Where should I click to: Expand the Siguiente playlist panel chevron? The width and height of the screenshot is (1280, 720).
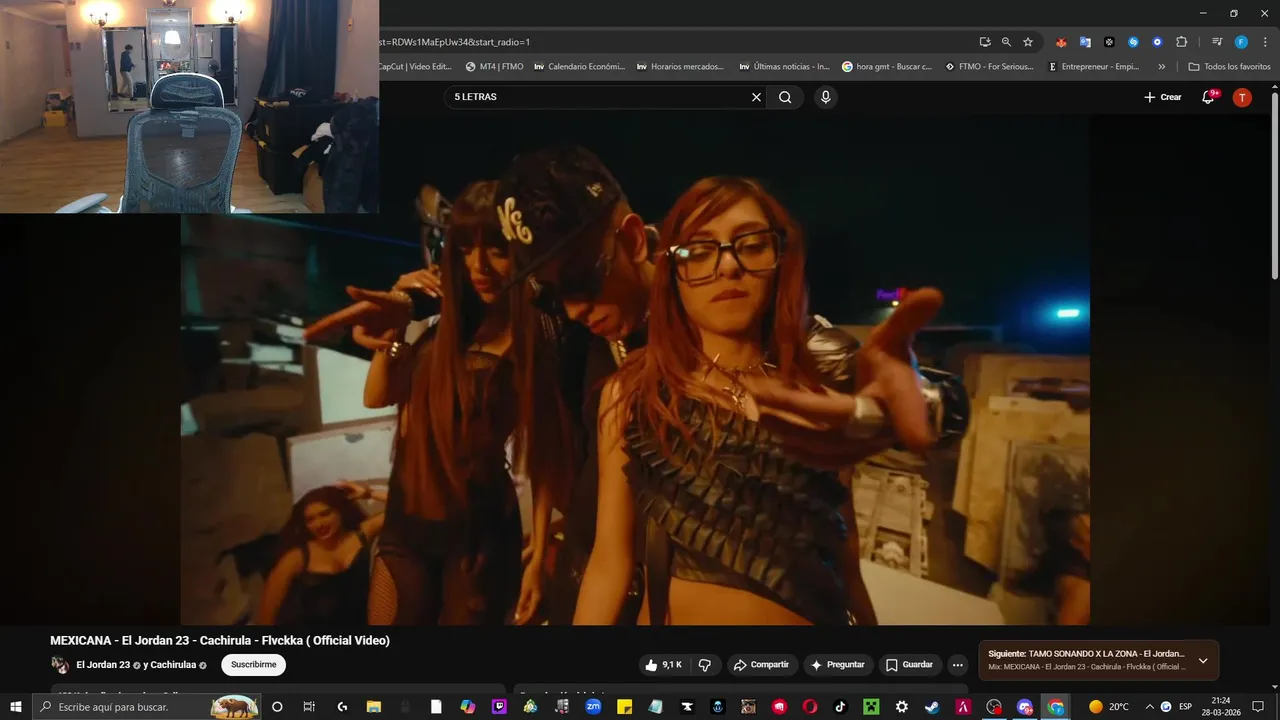click(1203, 661)
